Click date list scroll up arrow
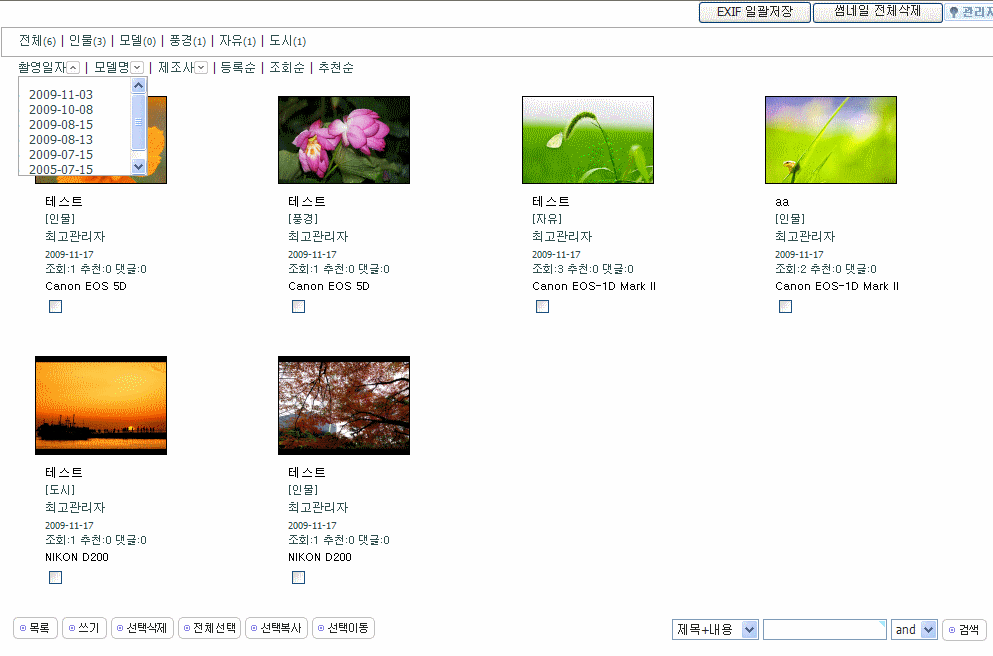This screenshot has width=993, height=656. point(139,85)
